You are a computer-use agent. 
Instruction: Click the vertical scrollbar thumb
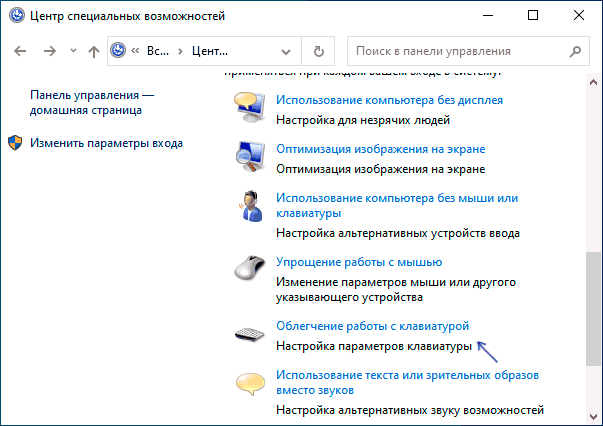click(x=593, y=309)
